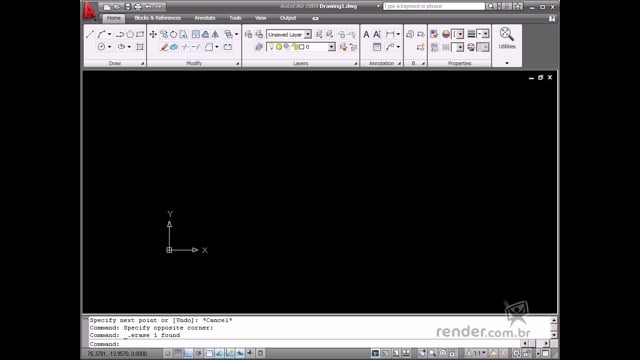Activate the Mirror tool in Modify panel
The width and height of the screenshot is (640, 360).
(x=215, y=34)
